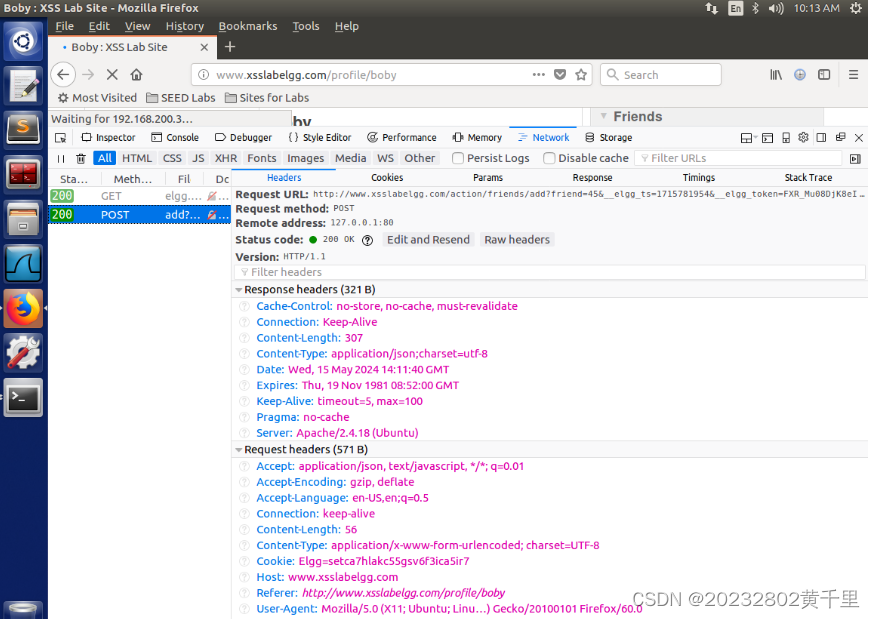Switch to the Response tab
The width and height of the screenshot is (875, 619).
pos(592,177)
